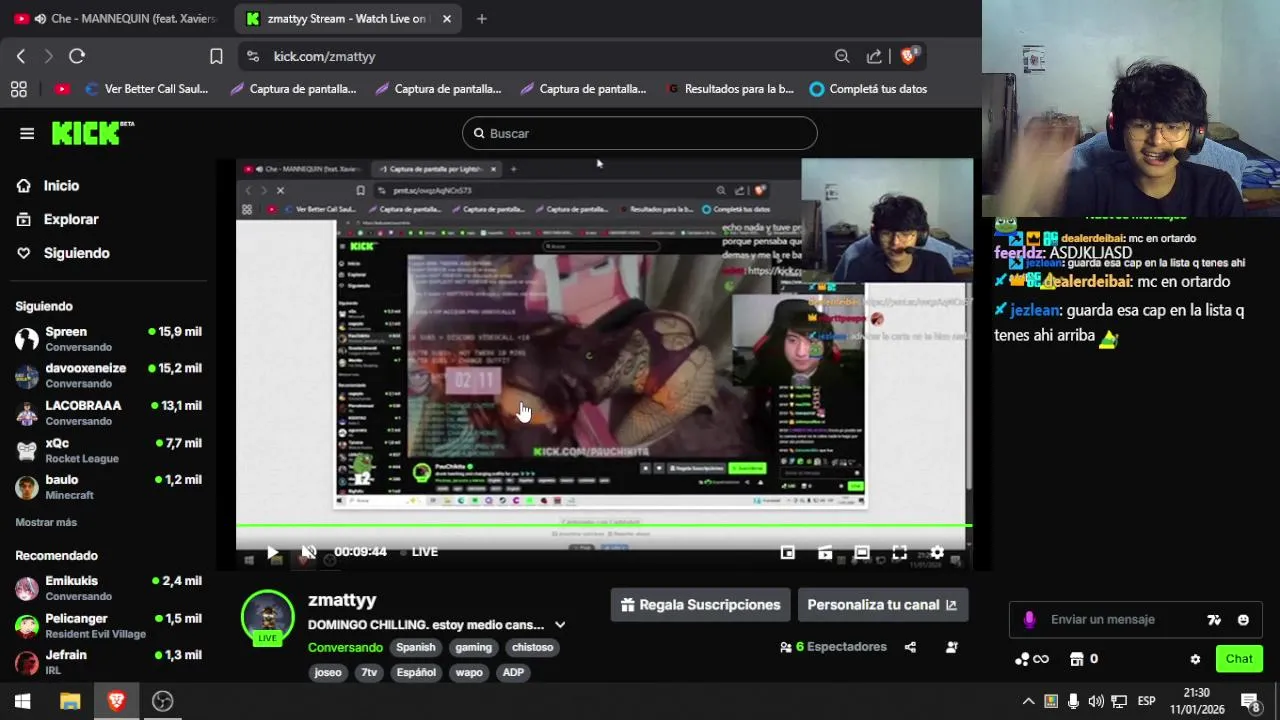The height and width of the screenshot is (720, 1280).
Task: Show the 6 Espectadores viewer list
Action: point(833,647)
